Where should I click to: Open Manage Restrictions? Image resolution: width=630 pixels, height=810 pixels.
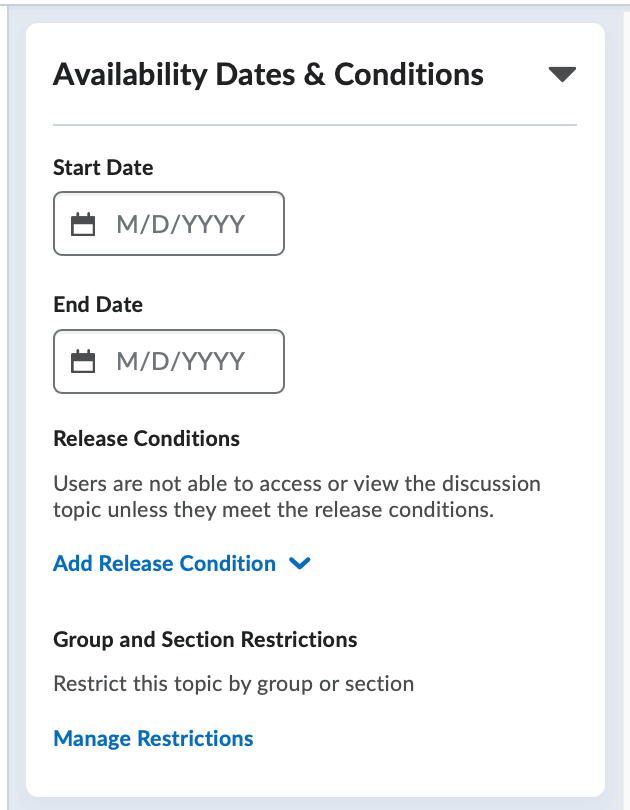coord(152,738)
